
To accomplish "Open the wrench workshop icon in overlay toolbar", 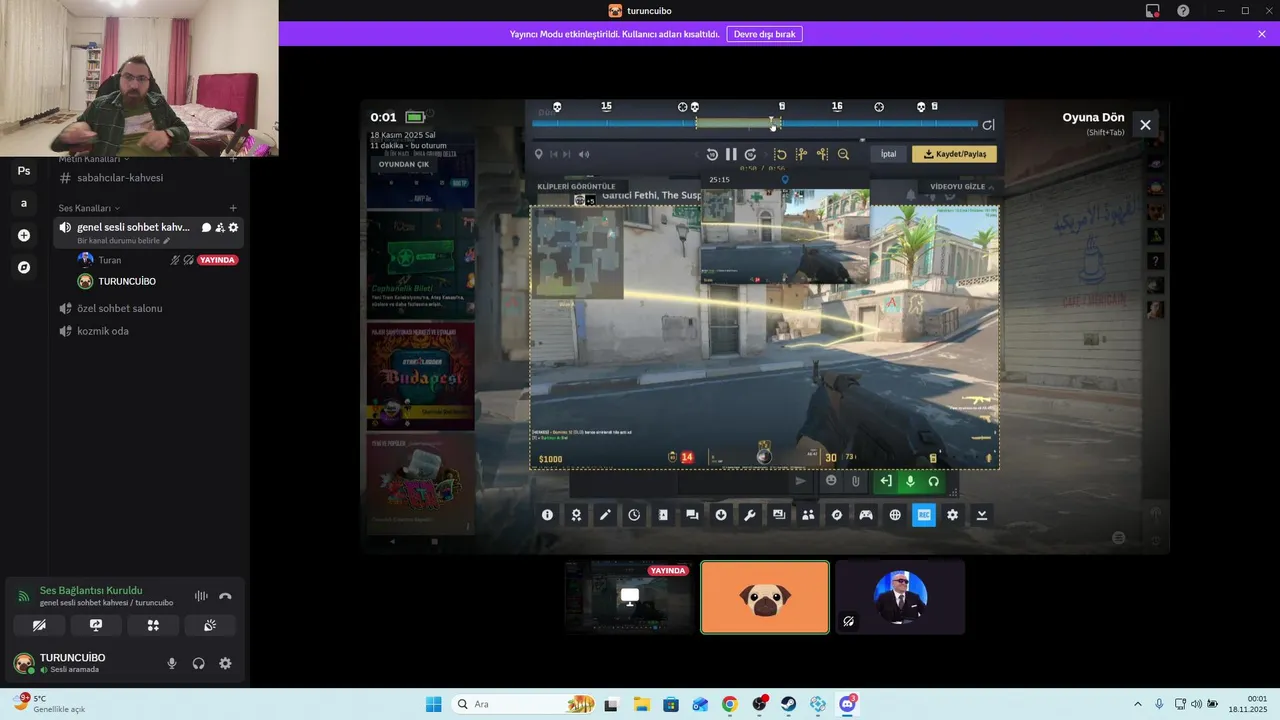I will pos(750,515).
